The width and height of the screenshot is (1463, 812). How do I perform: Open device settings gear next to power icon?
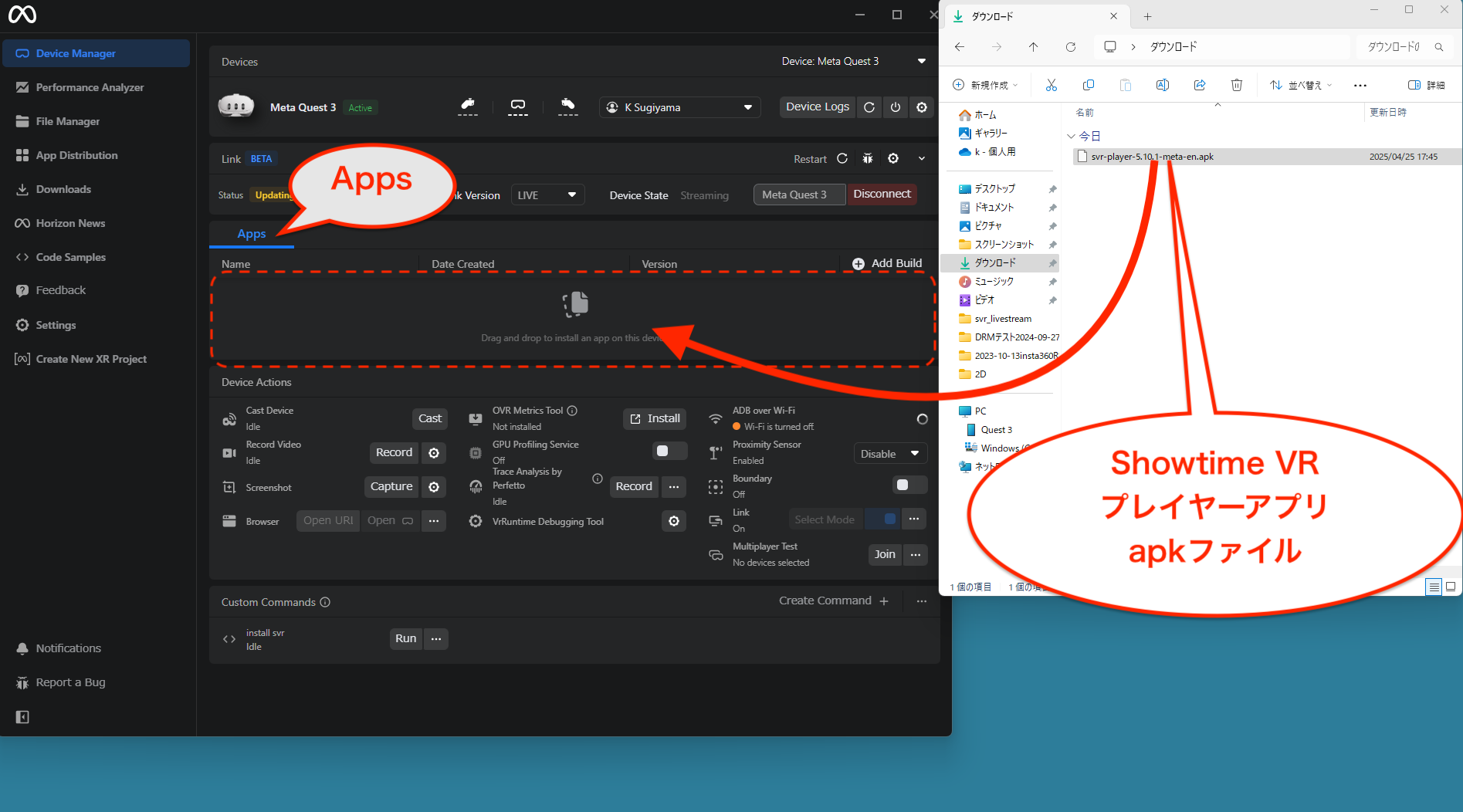tap(922, 107)
